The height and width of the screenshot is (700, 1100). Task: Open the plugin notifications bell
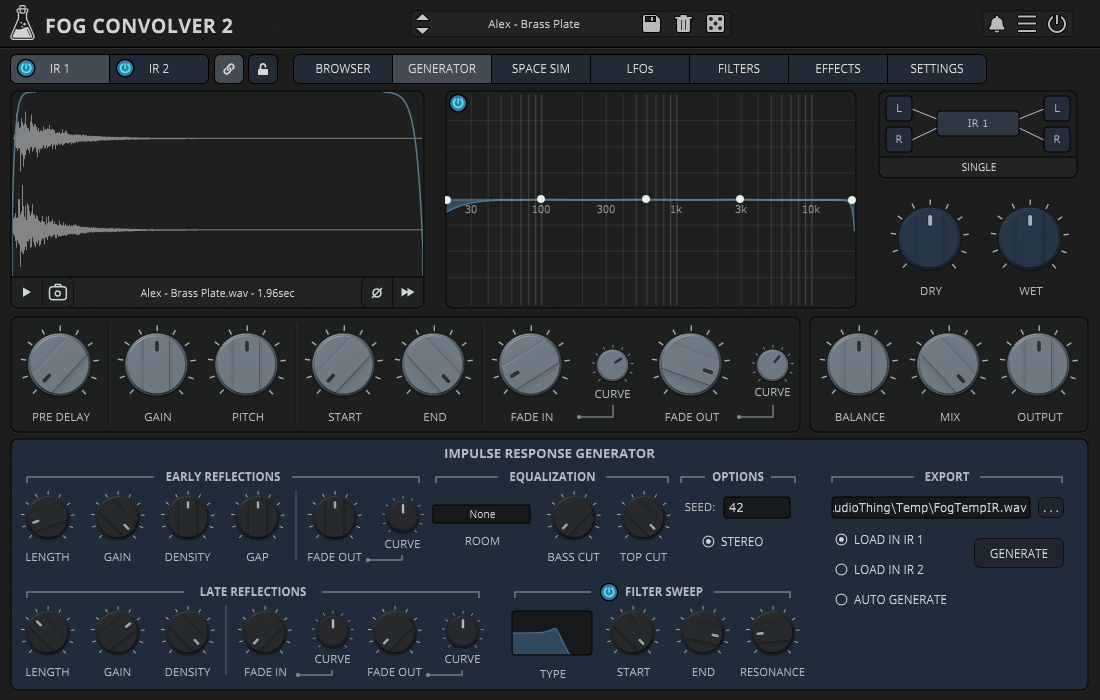click(x=996, y=24)
